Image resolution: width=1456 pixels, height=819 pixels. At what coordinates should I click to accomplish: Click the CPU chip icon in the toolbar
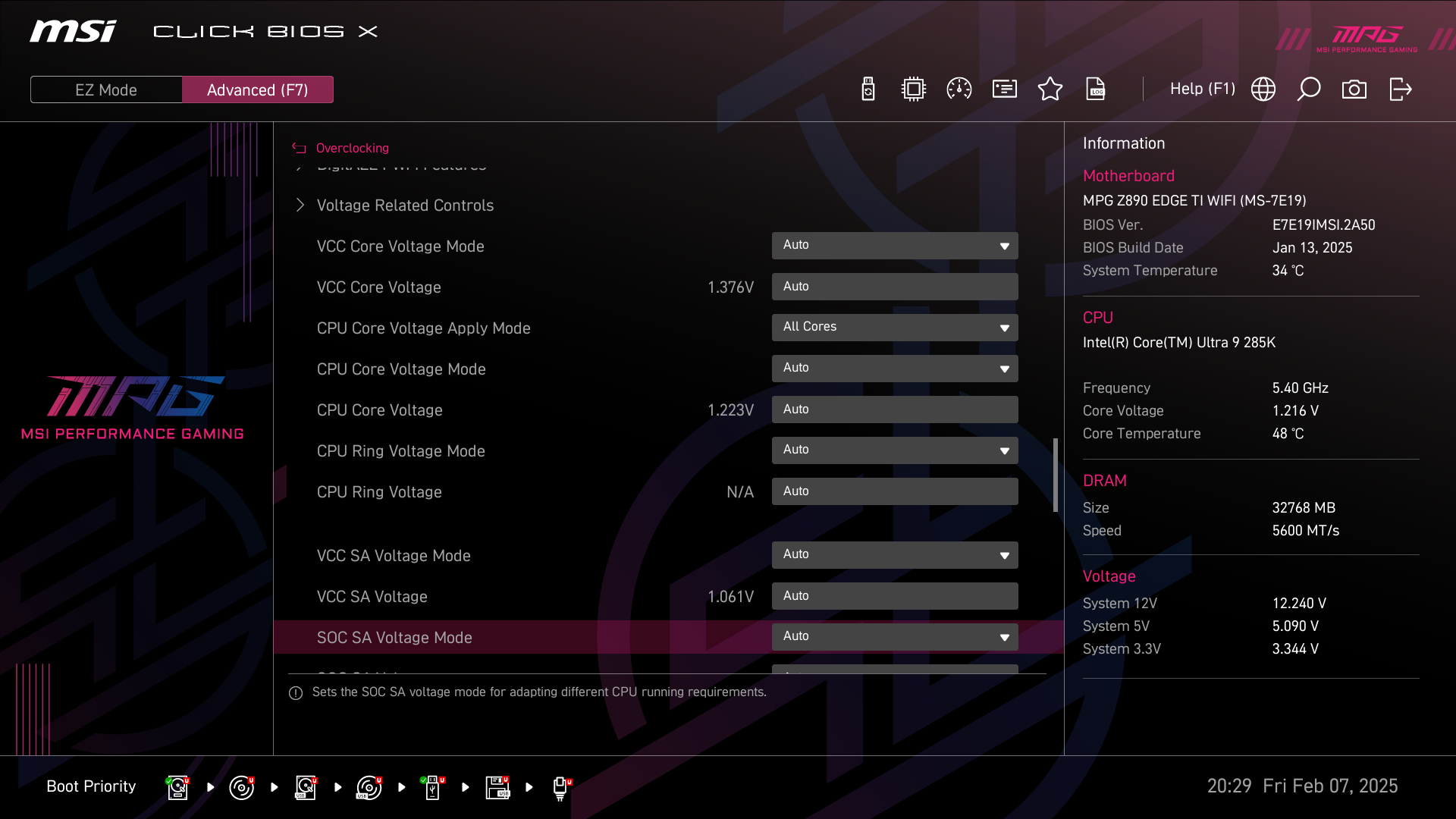point(914,89)
